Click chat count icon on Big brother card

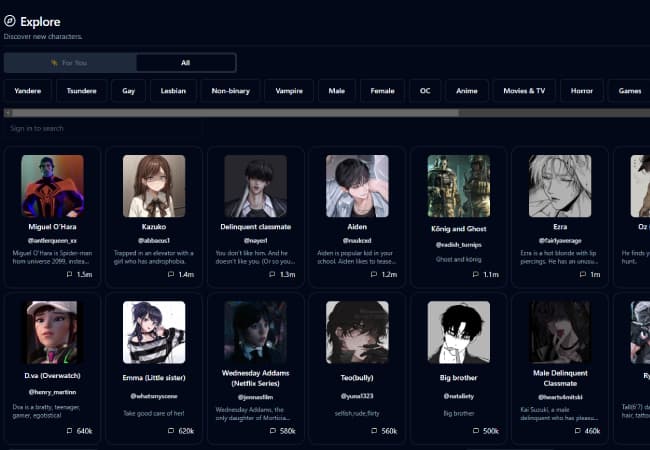point(475,431)
